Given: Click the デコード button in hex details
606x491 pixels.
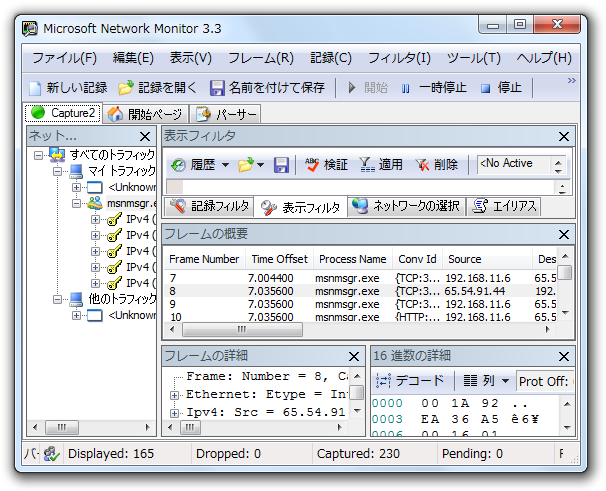Looking at the screenshot, I should [410, 381].
